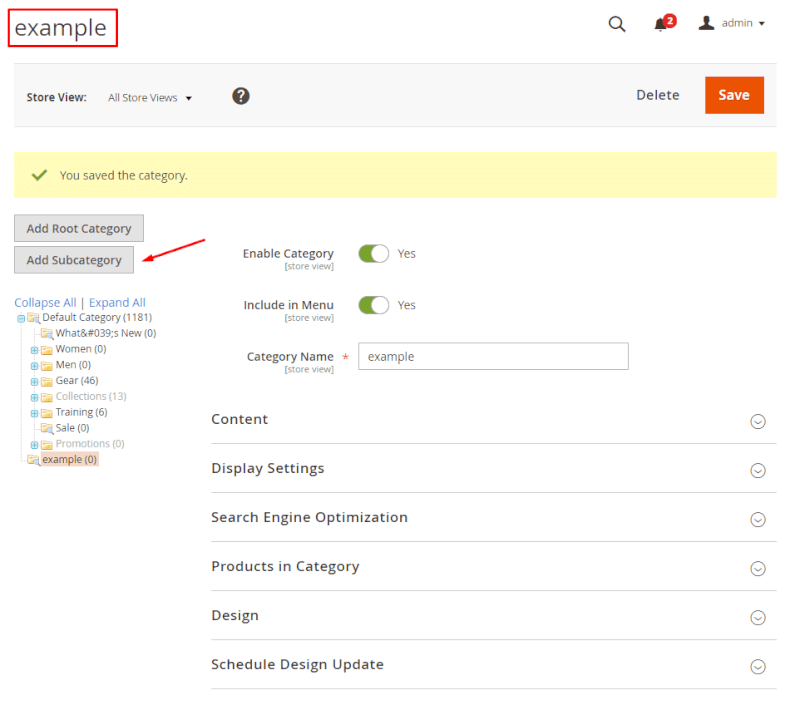Expand the Content section

click(757, 422)
